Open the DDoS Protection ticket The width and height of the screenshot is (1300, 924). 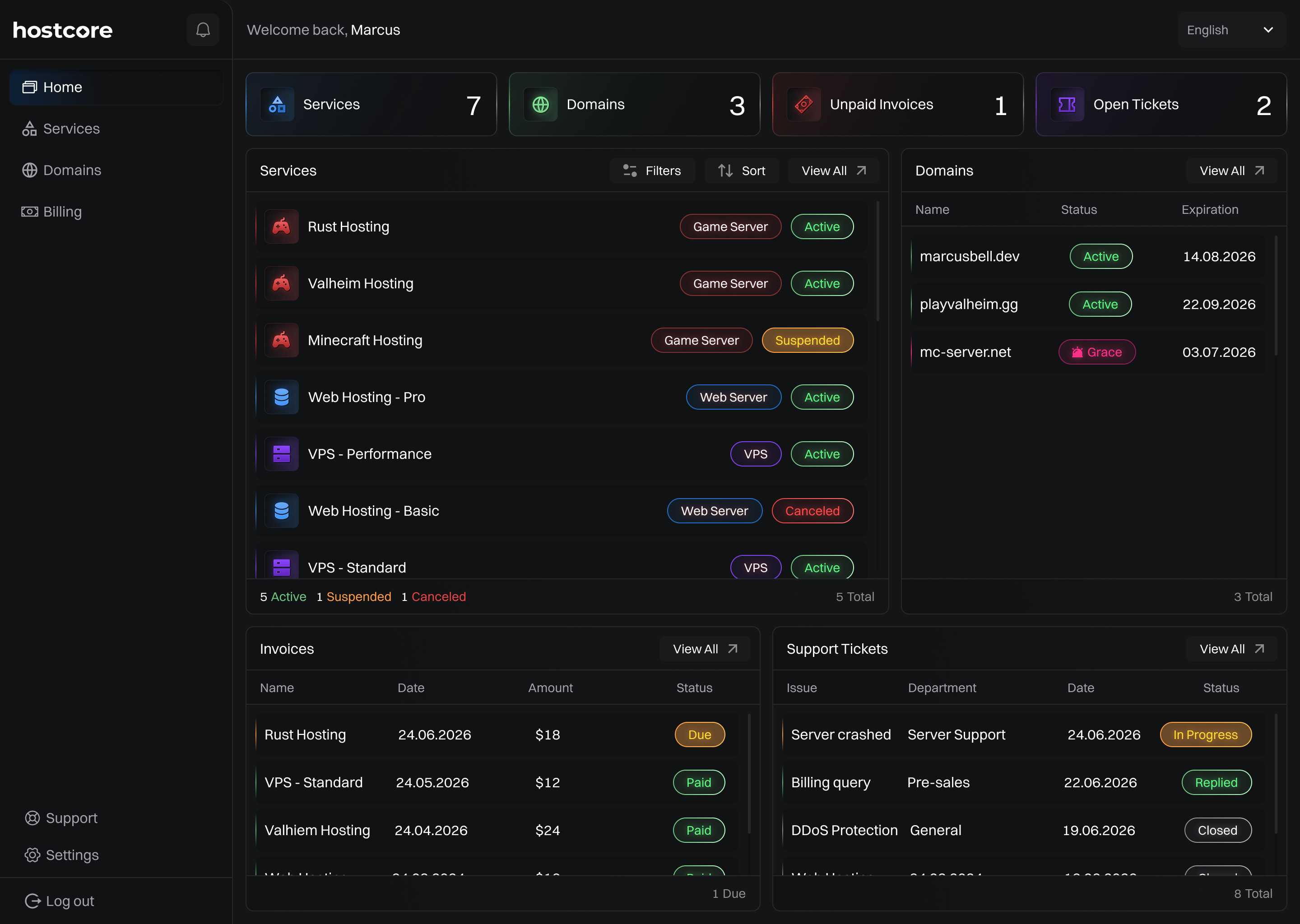click(x=1023, y=830)
